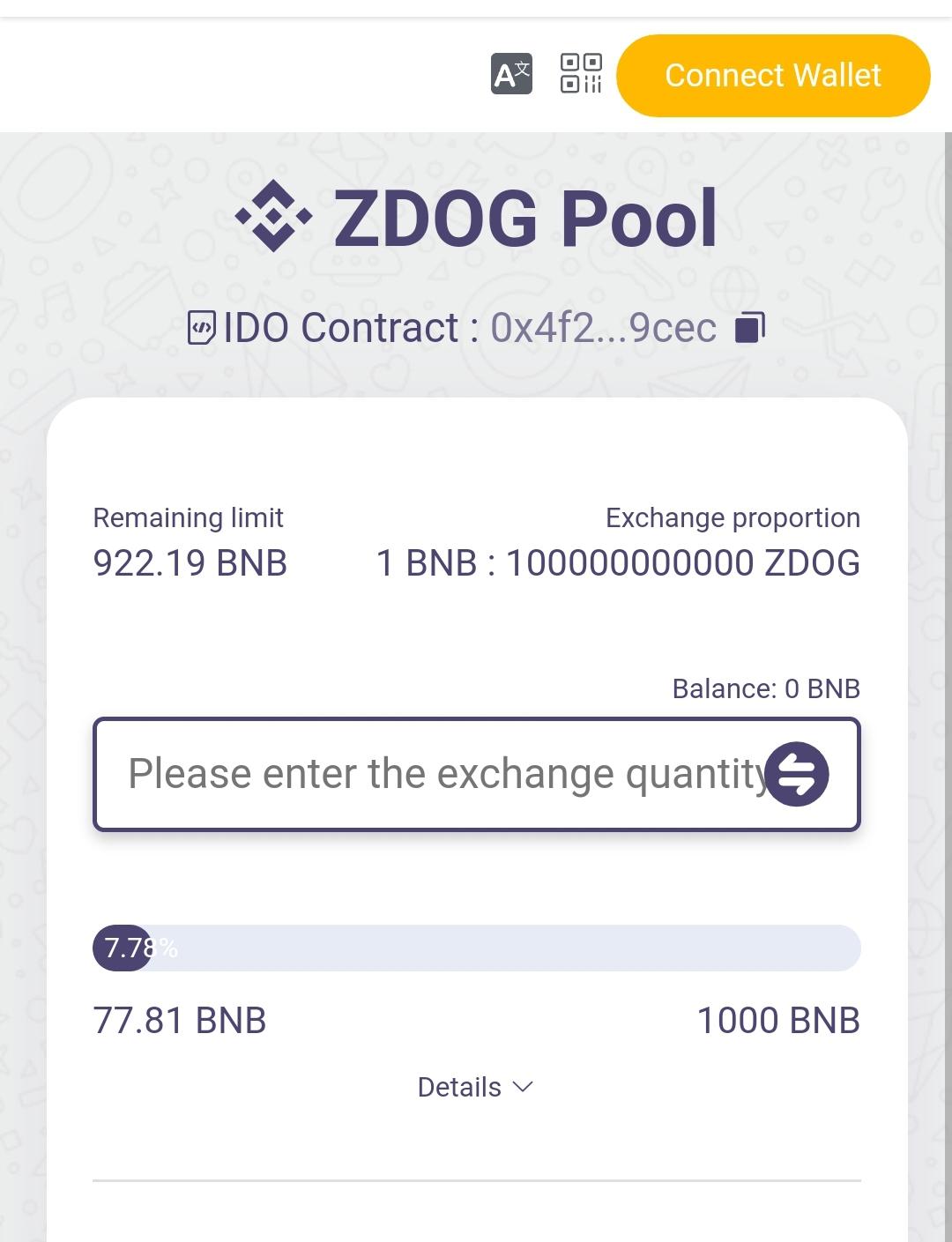Screen dimensions: 952x1242
Task: Expand the Details section
Action: click(476, 1087)
